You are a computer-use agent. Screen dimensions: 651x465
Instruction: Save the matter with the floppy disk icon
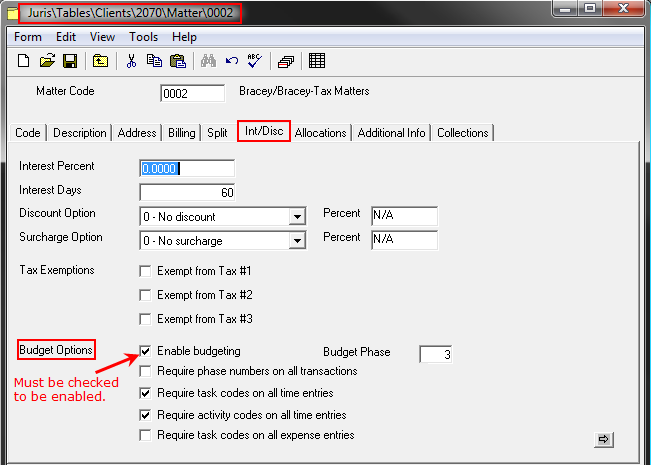coord(70,61)
